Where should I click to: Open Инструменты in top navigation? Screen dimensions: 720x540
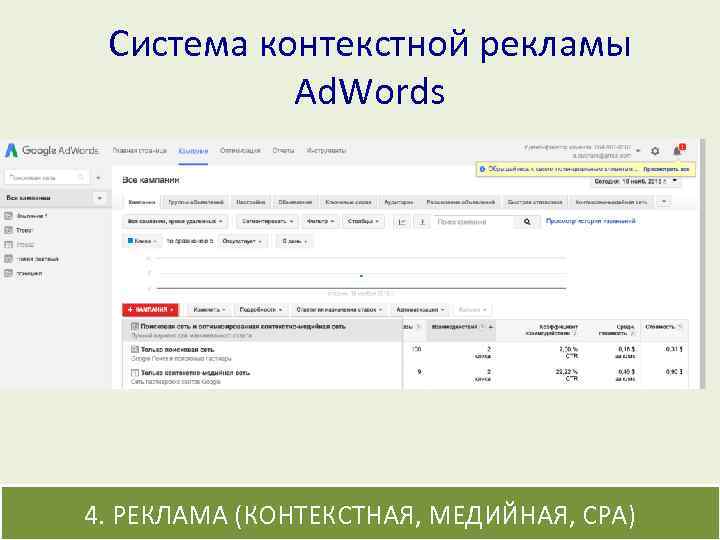click(326, 151)
